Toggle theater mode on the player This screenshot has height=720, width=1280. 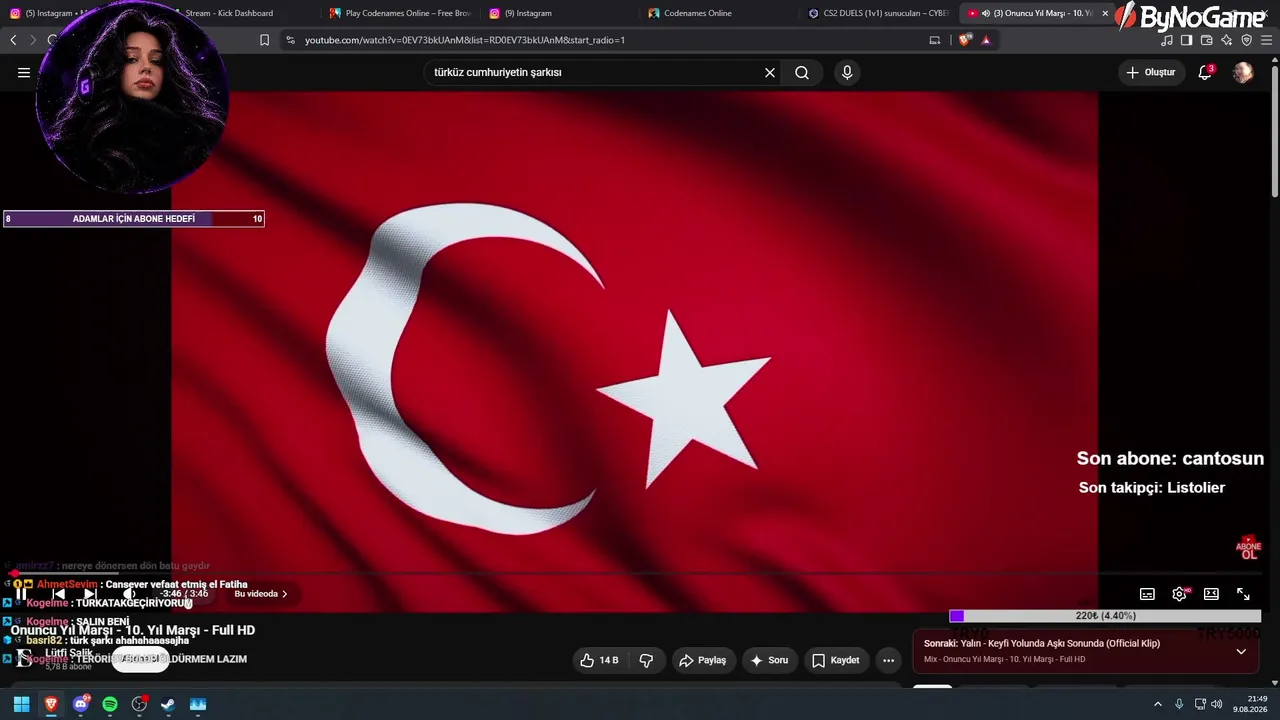(x=1211, y=594)
